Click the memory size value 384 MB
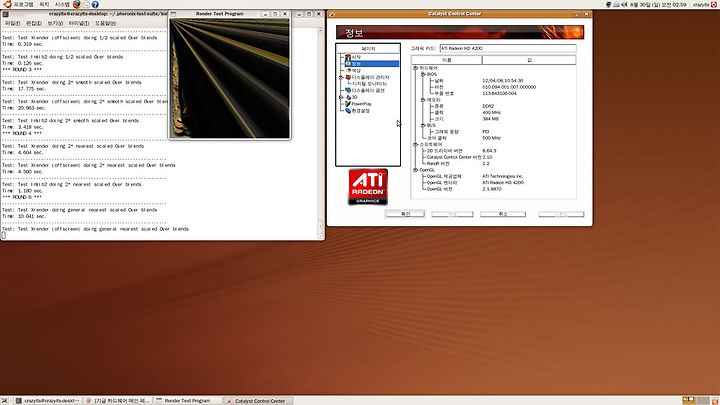The height and width of the screenshot is (405, 720). (490, 119)
